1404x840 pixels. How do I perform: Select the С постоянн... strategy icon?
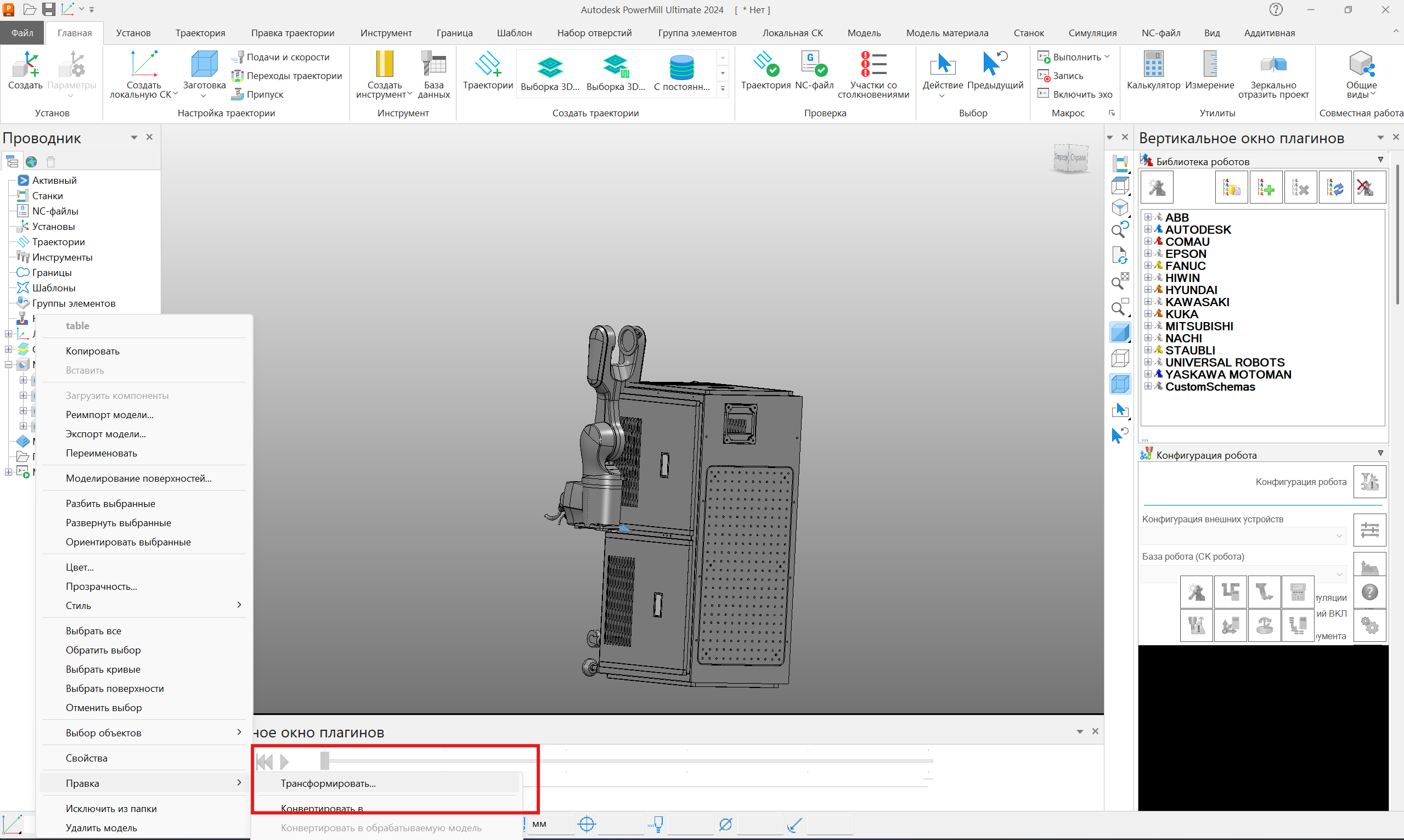click(681, 67)
